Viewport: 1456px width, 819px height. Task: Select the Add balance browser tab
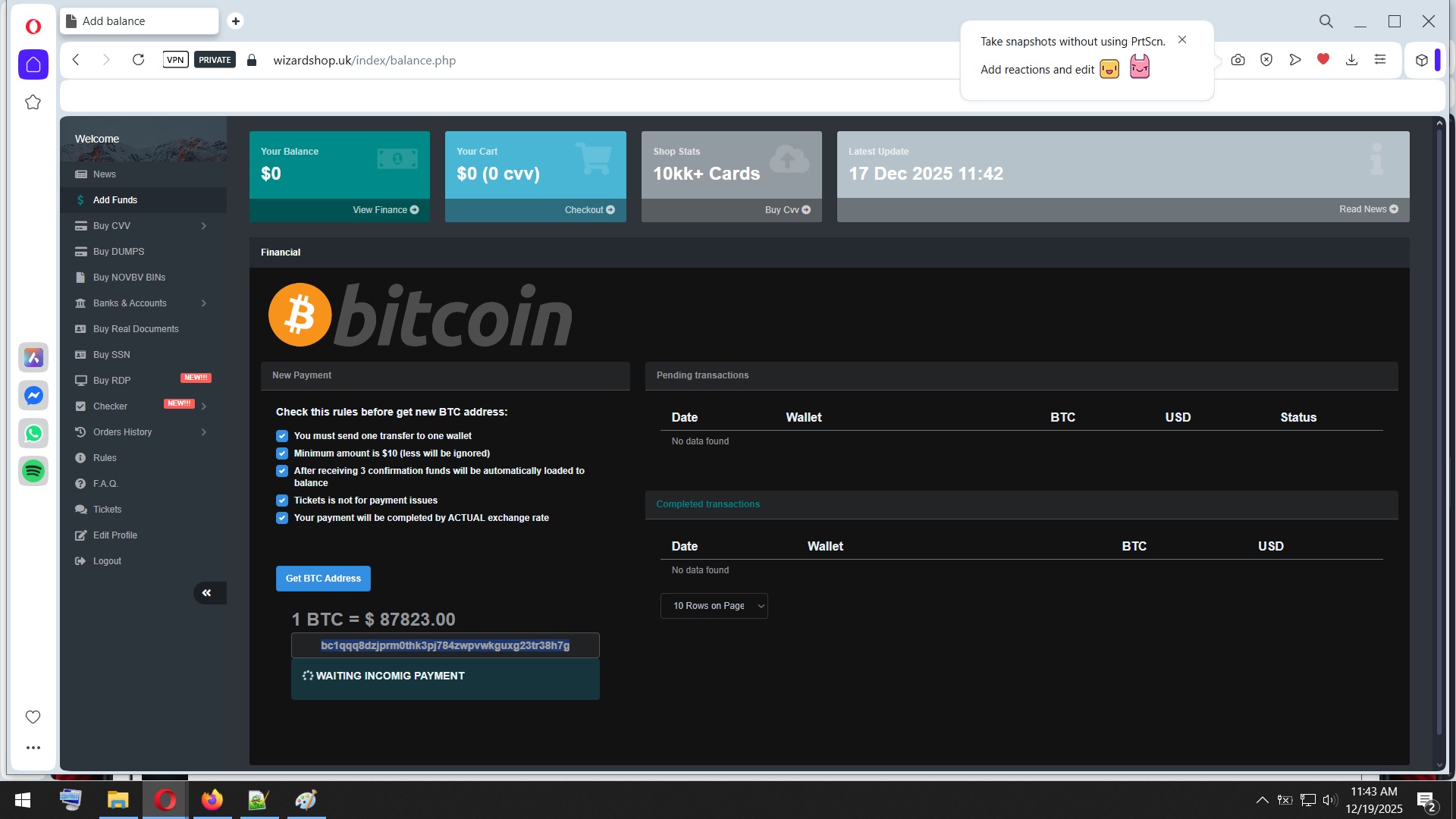(x=139, y=21)
